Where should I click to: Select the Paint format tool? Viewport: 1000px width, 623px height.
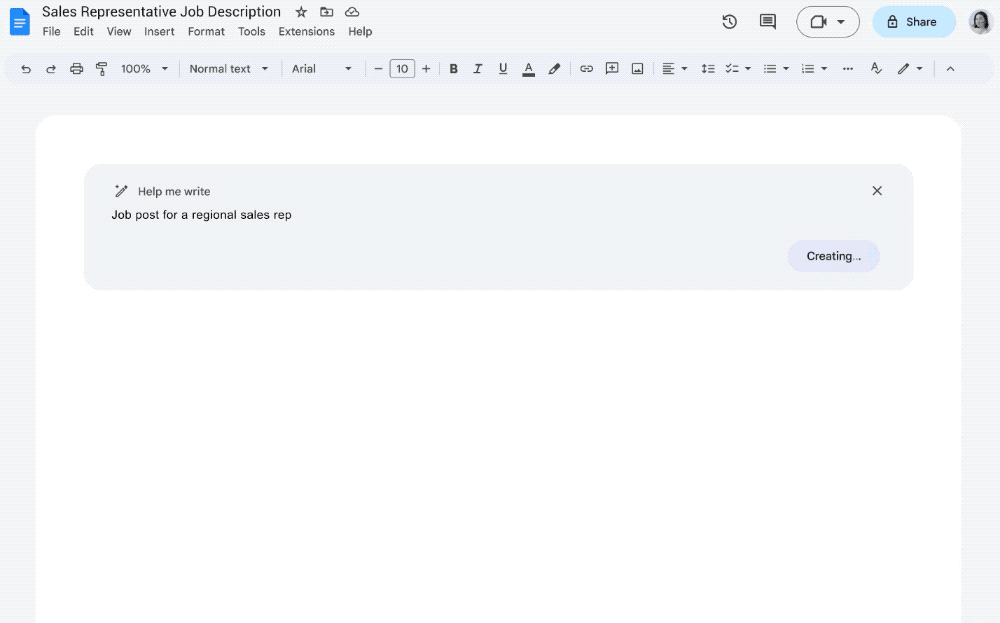pos(101,69)
